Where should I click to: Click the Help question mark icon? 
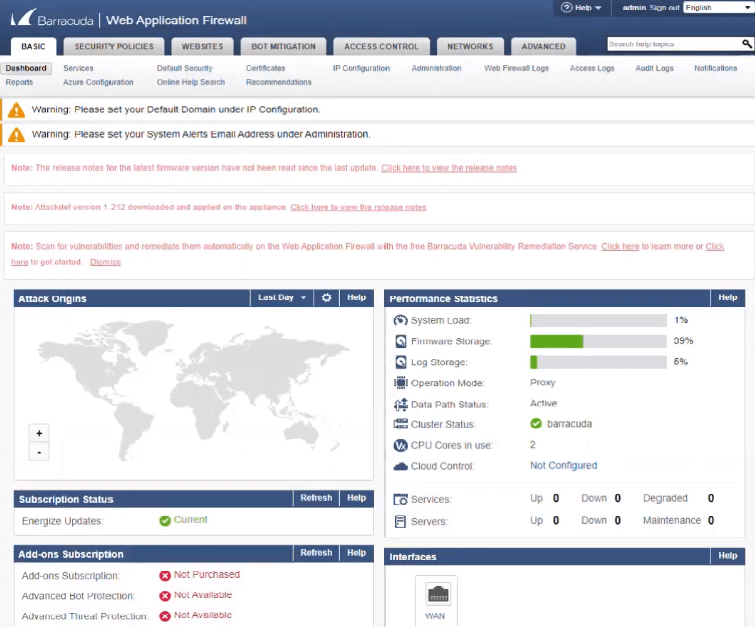567,7
